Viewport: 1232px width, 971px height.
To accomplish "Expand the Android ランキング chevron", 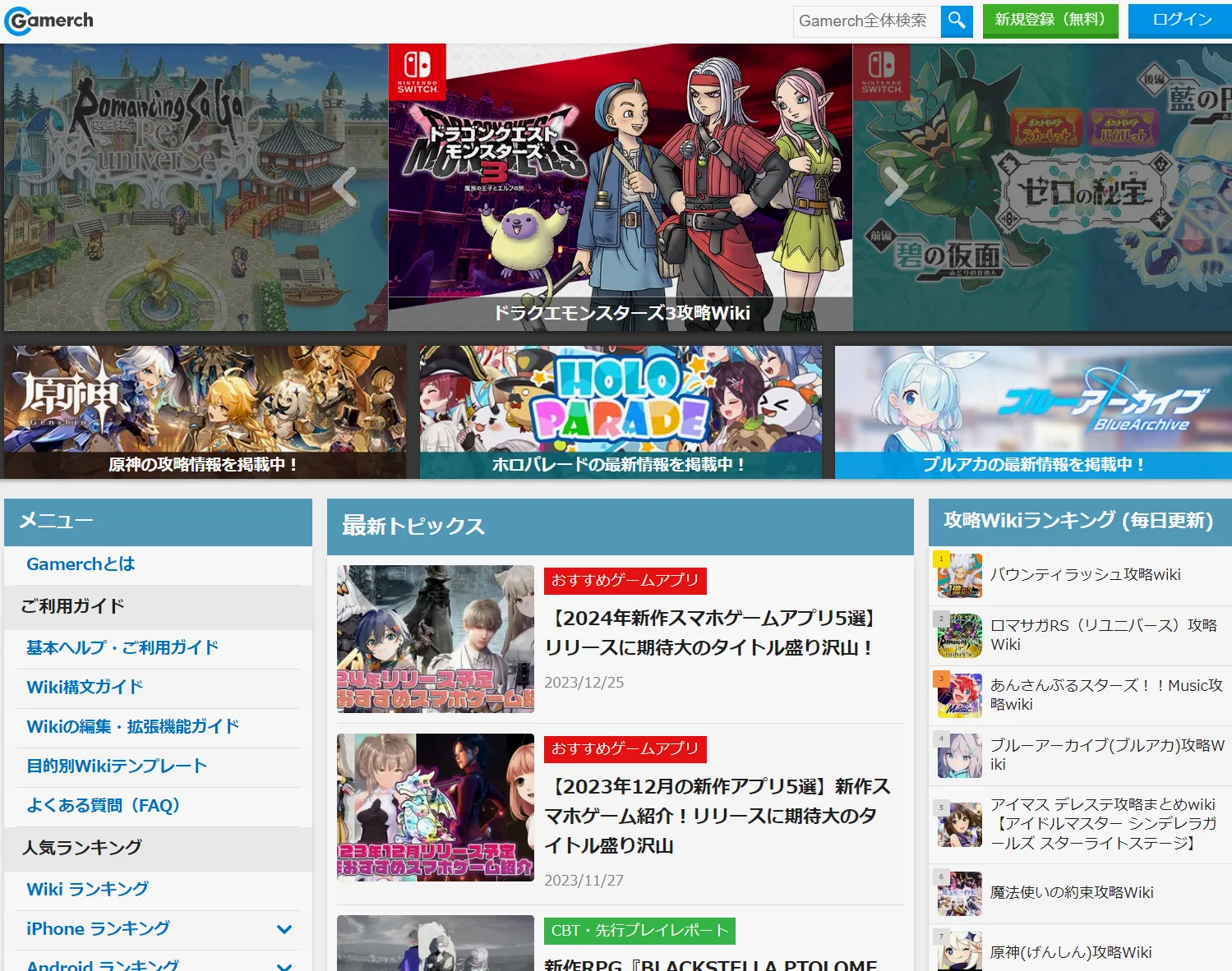I will tap(284, 965).
